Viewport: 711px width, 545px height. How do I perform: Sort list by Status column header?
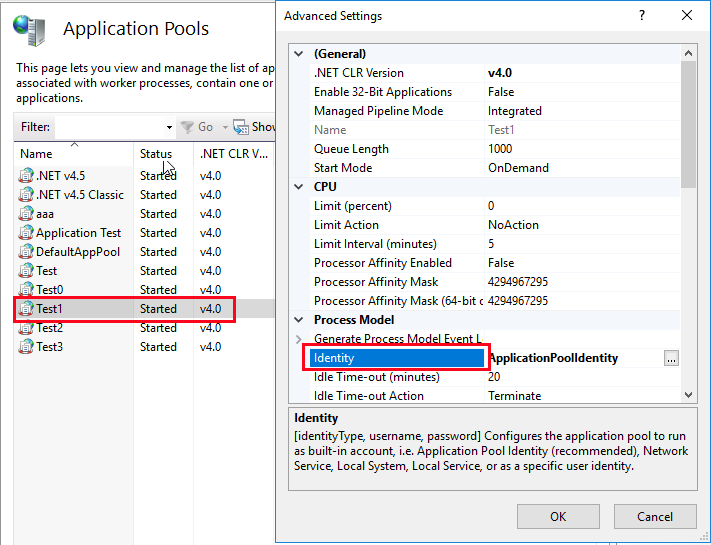[x=156, y=154]
